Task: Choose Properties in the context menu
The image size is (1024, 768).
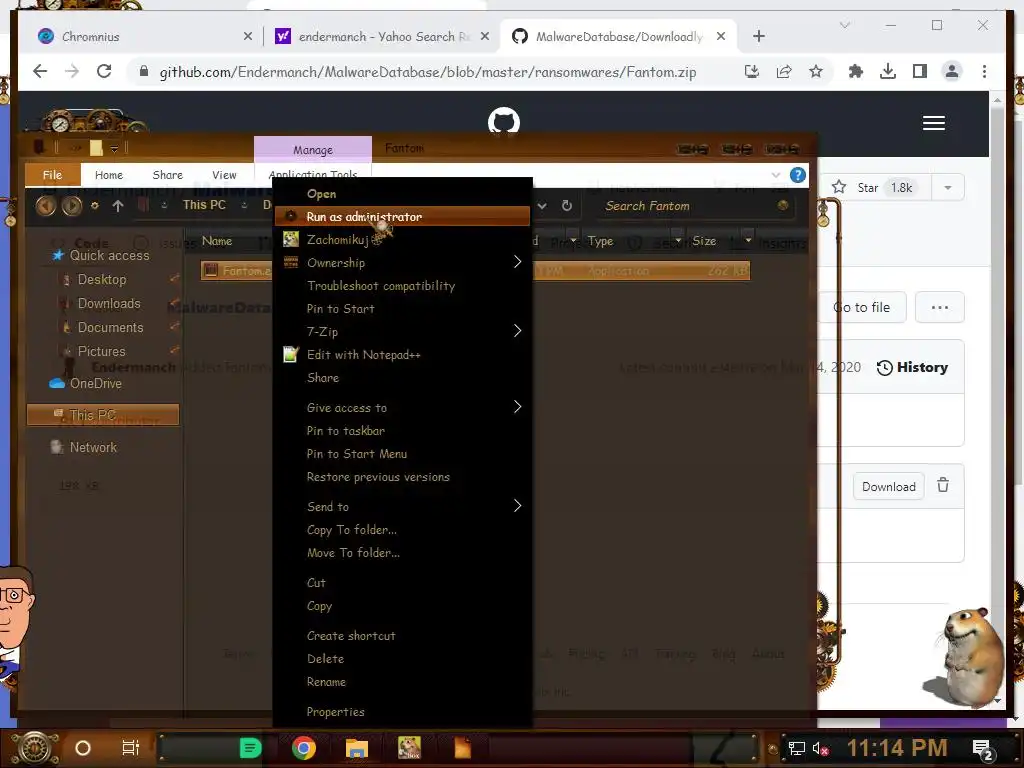Action: tap(402, 712)
